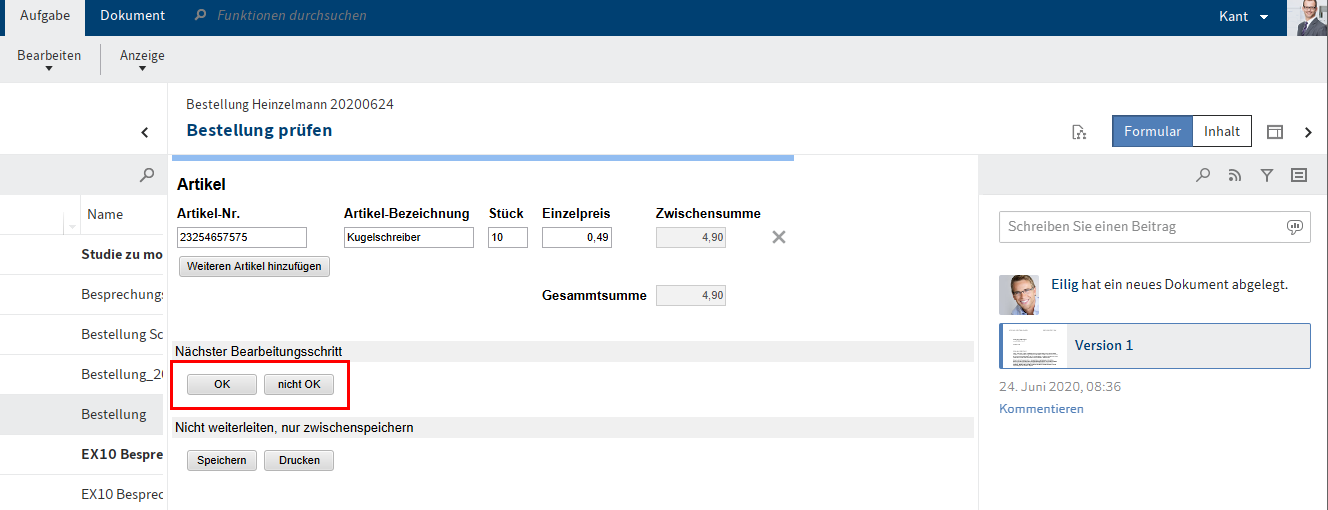Click the layout panel icon right of Inhalt

coord(1274,132)
